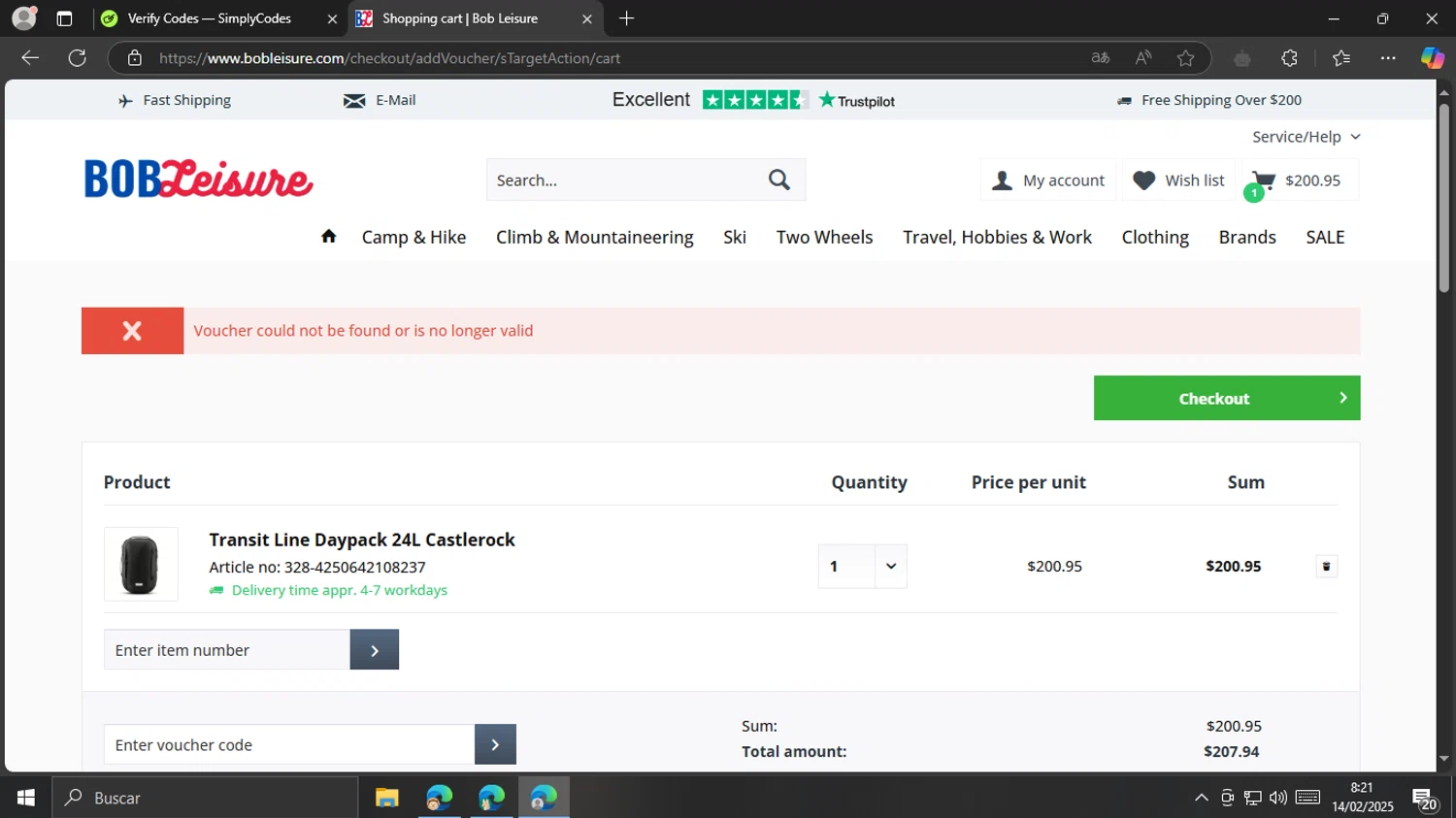The height and width of the screenshot is (818, 1456).
Task: Click the Daypack product thumbnail
Action: (x=141, y=564)
